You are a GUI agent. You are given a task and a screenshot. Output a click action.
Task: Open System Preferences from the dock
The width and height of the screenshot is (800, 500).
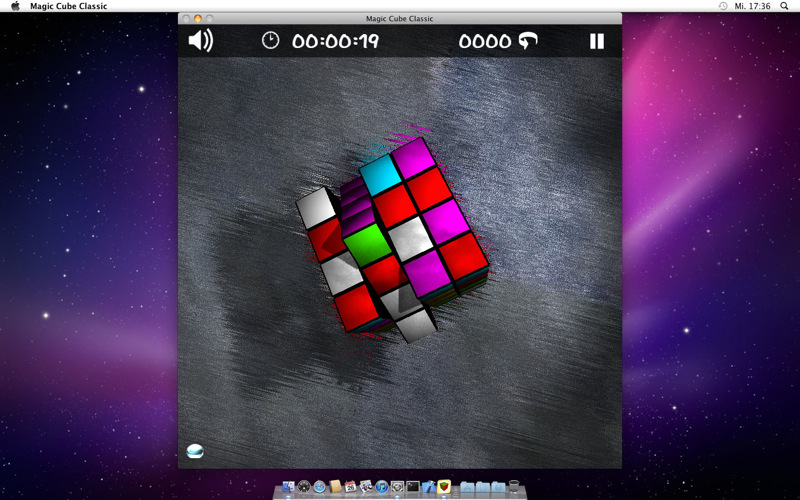[x=397, y=487]
